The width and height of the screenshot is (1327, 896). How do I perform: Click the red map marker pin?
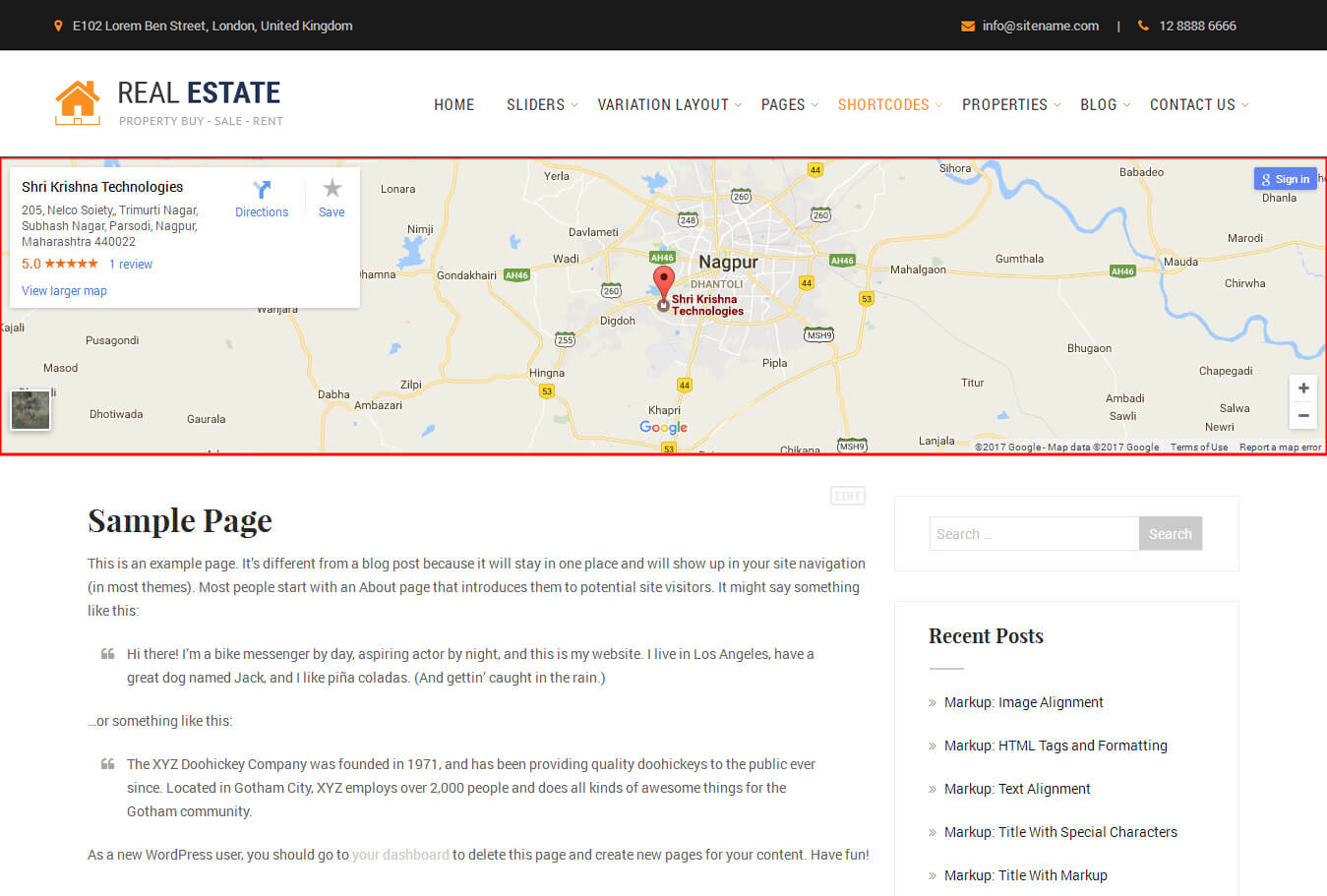(664, 282)
